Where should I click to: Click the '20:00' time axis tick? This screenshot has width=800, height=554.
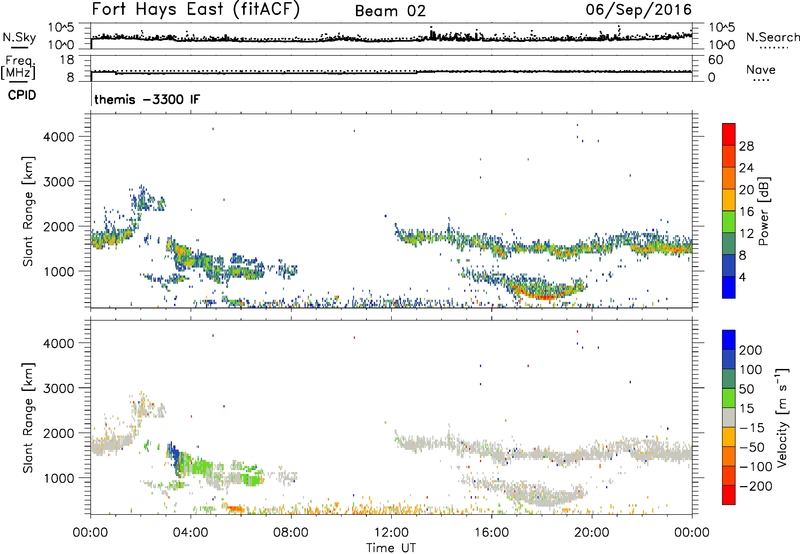pyautogui.click(x=592, y=533)
